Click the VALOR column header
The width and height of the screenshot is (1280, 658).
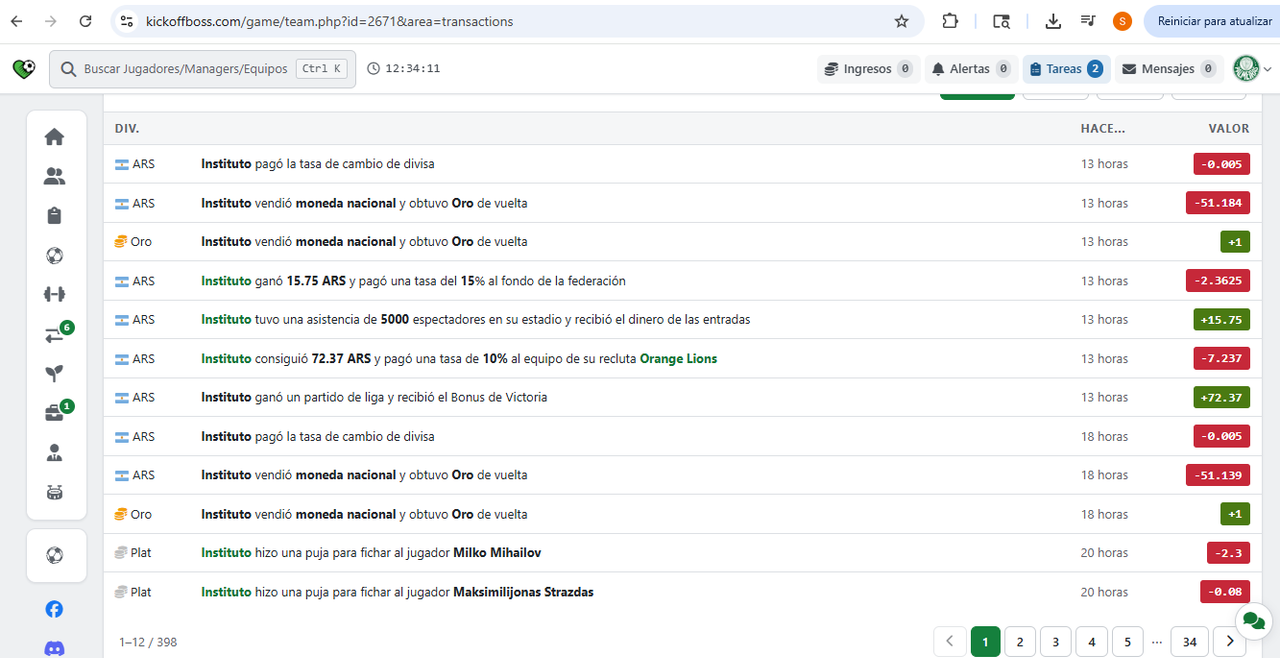click(1229, 128)
